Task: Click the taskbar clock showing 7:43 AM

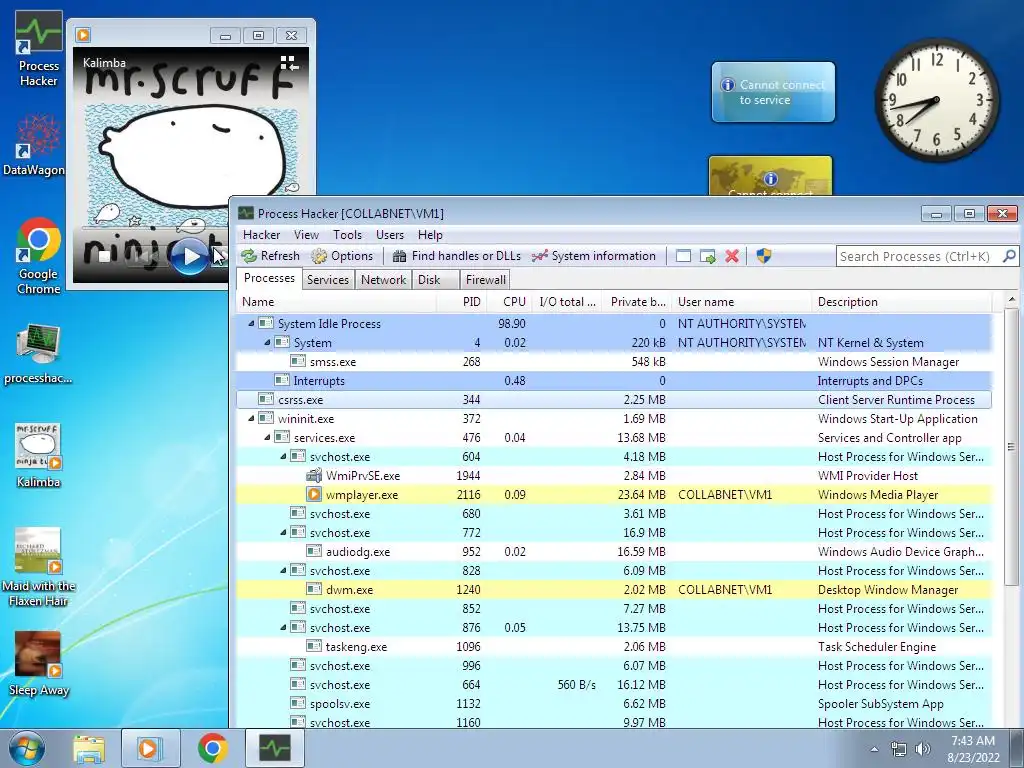Action: pos(973,749)
